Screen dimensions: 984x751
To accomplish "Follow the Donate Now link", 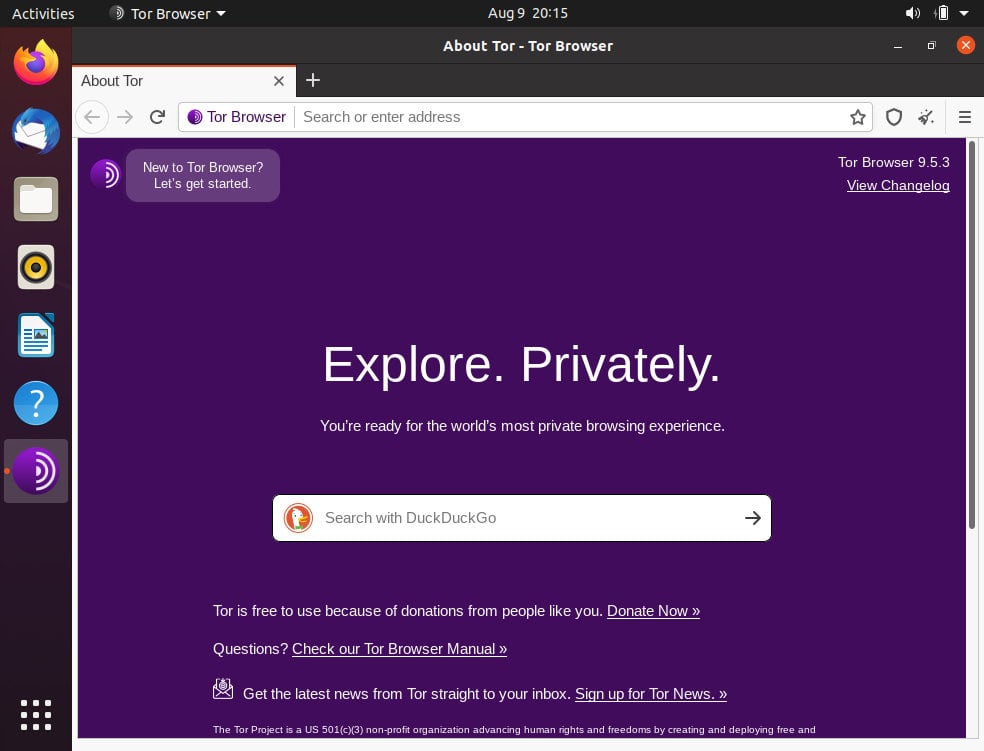I will point(653,611).
